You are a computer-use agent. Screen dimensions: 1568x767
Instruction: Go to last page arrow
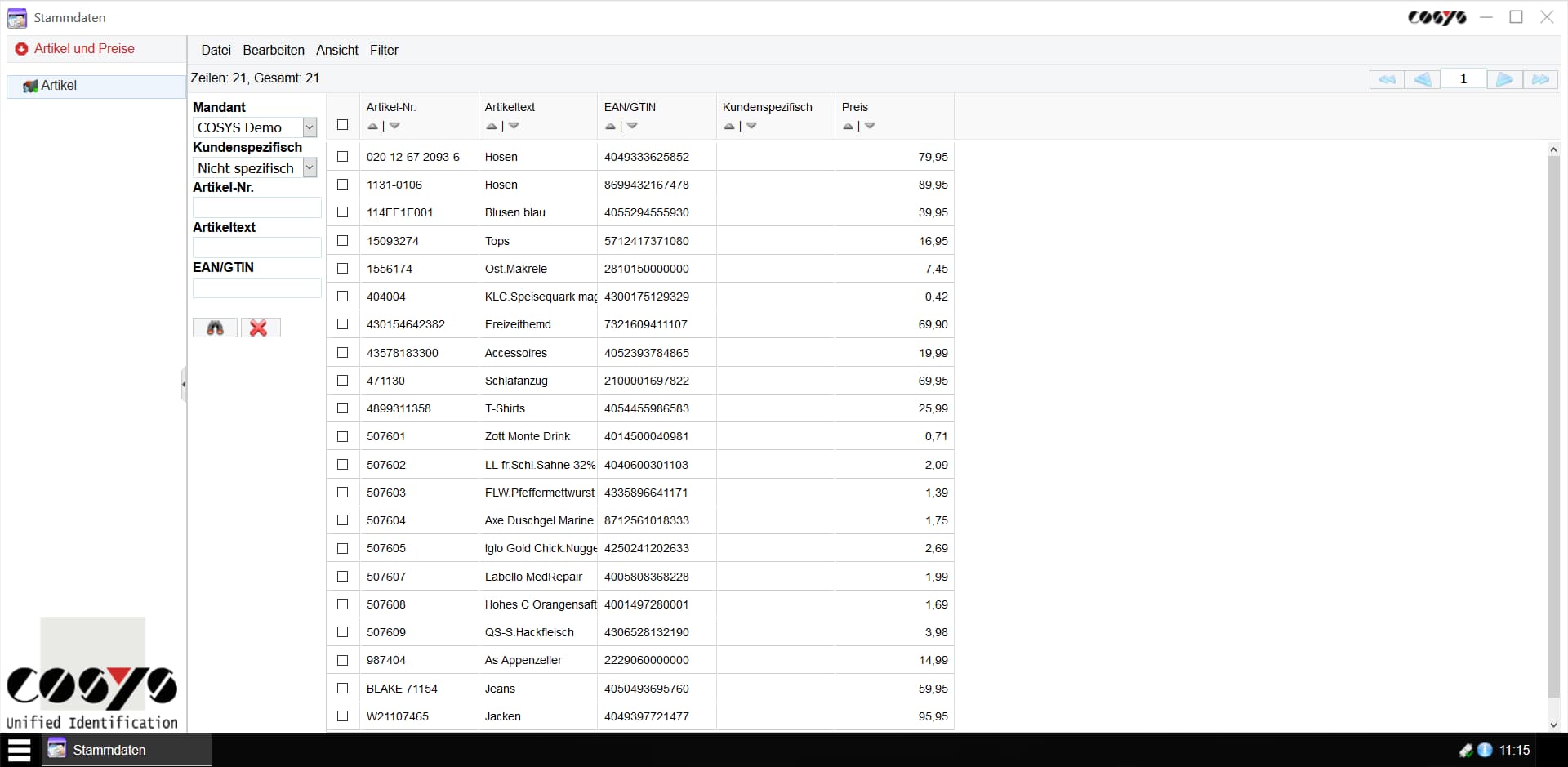pyautogui.click(x=1540, y=79)
